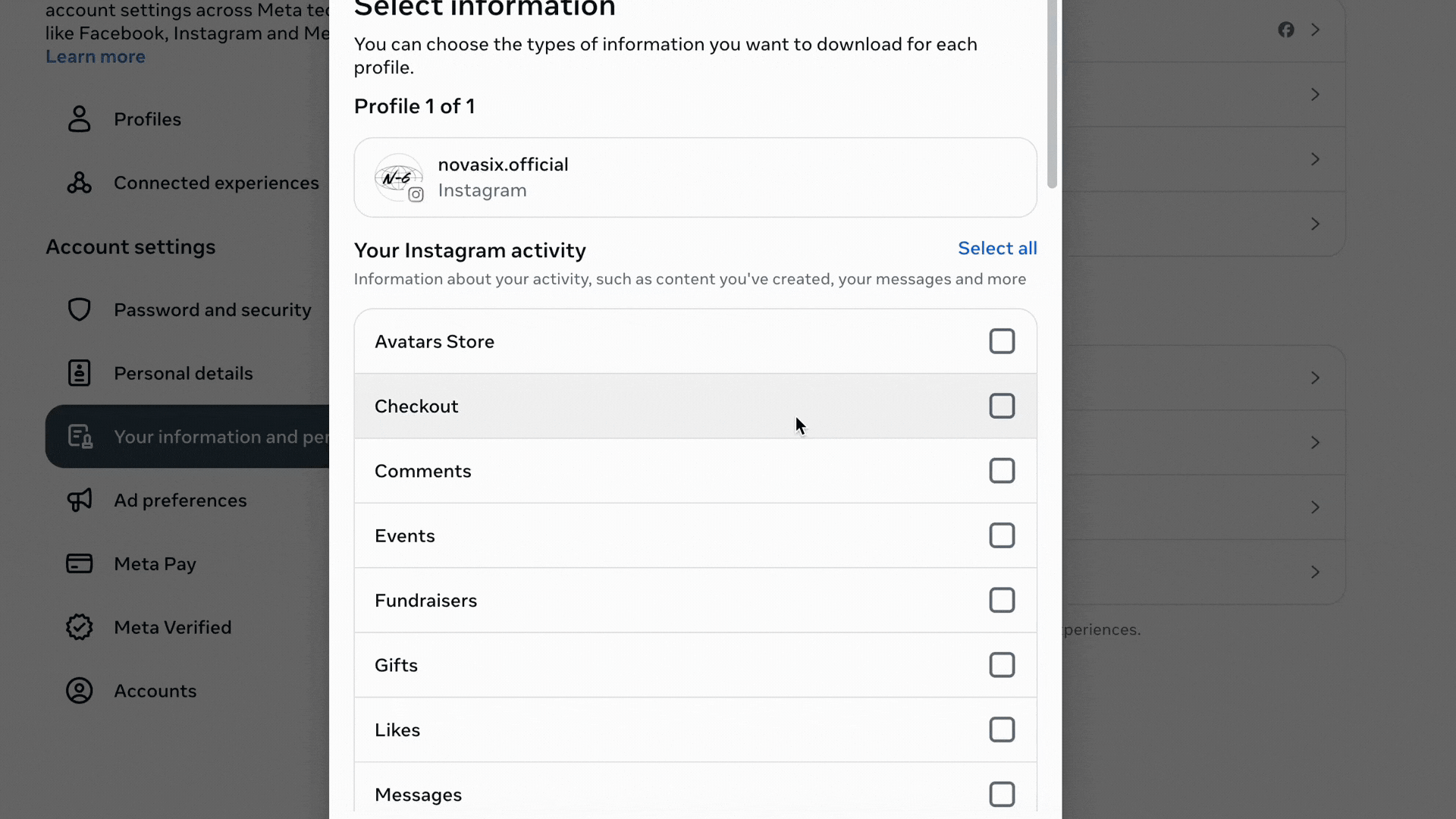Screen dimensions: 1456x819
Task: Click the Profiles person icon
Action: click(79, 119)
